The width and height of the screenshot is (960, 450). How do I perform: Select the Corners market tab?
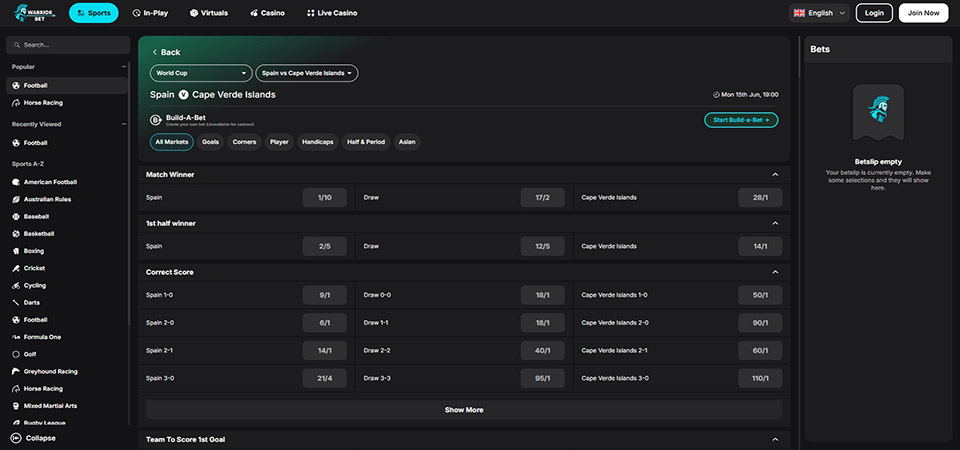245,142
